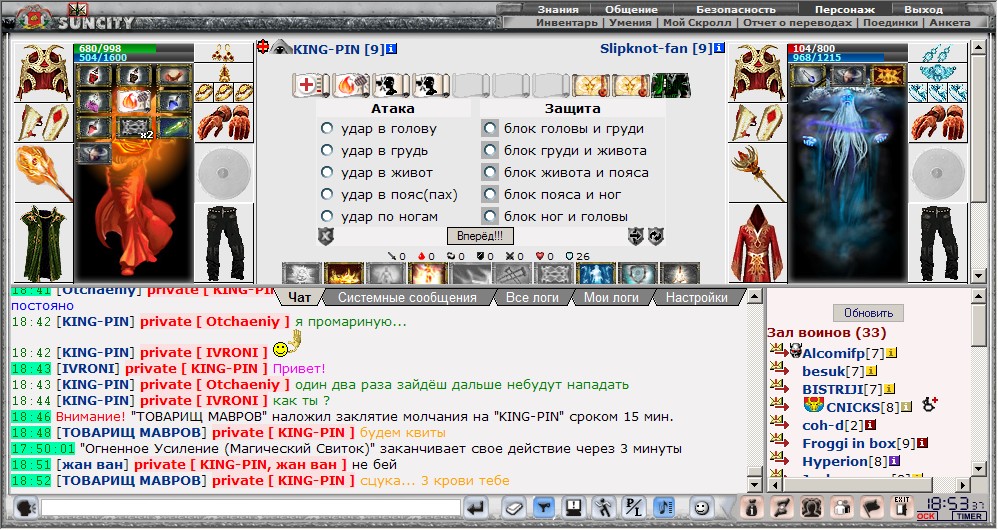The height and width of the screenshot is (530, 998).
Task: Open the 'Общение' top menu
Action: (631, 10)
